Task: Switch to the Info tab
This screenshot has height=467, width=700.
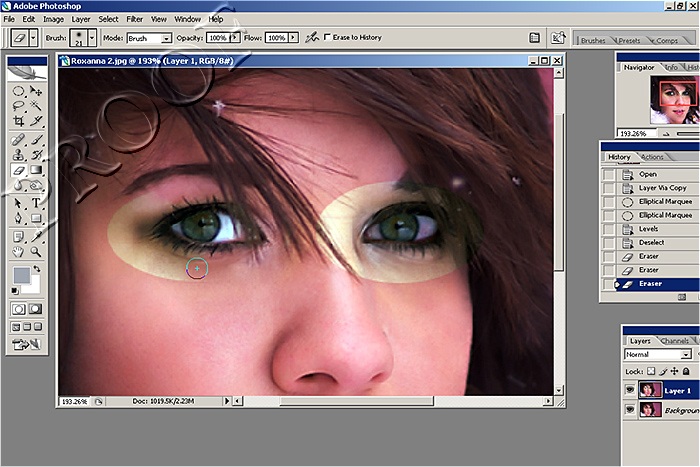Action: pos(671,67)
